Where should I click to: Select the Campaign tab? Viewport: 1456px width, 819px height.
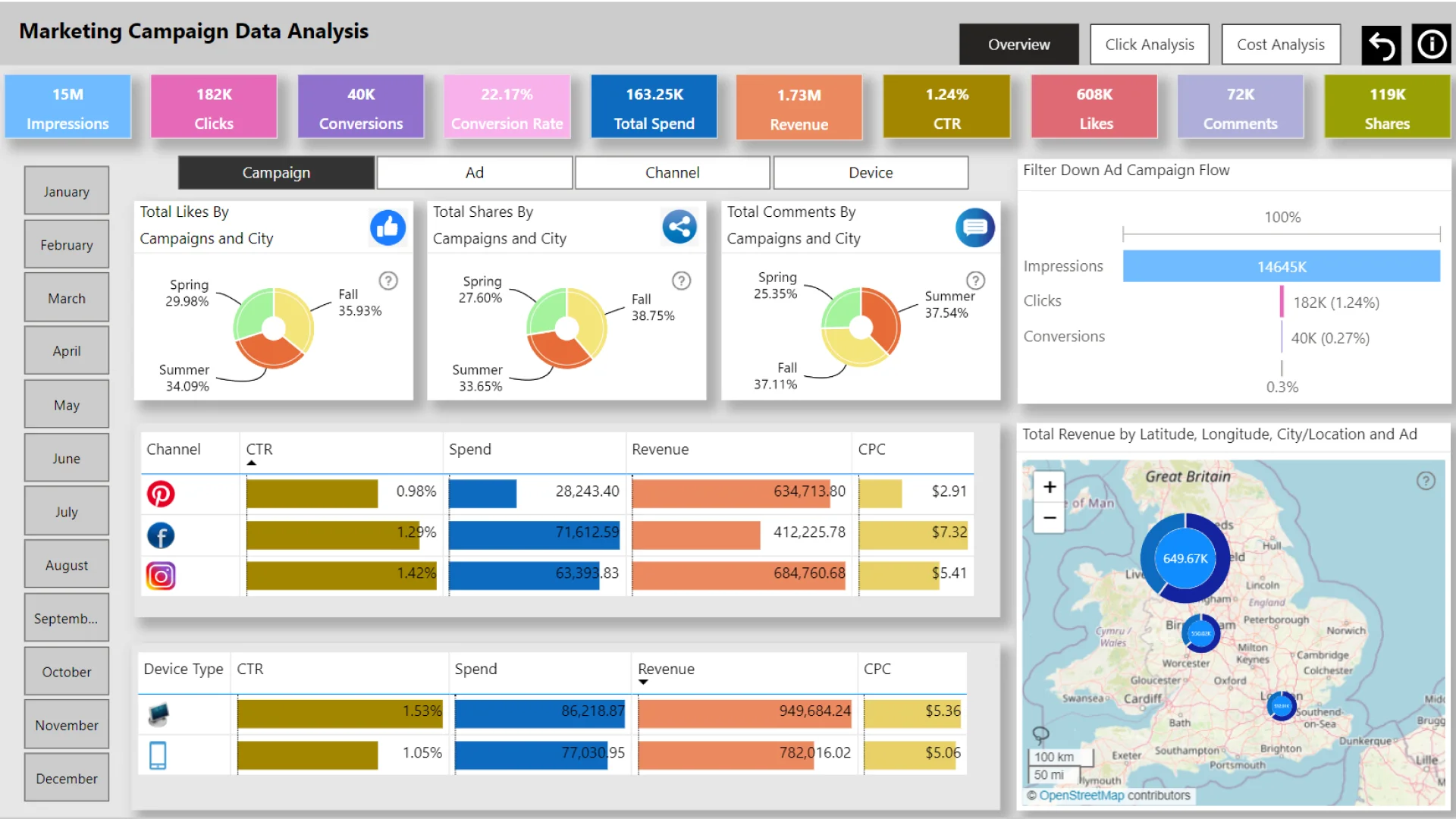[x=276, y=173]
